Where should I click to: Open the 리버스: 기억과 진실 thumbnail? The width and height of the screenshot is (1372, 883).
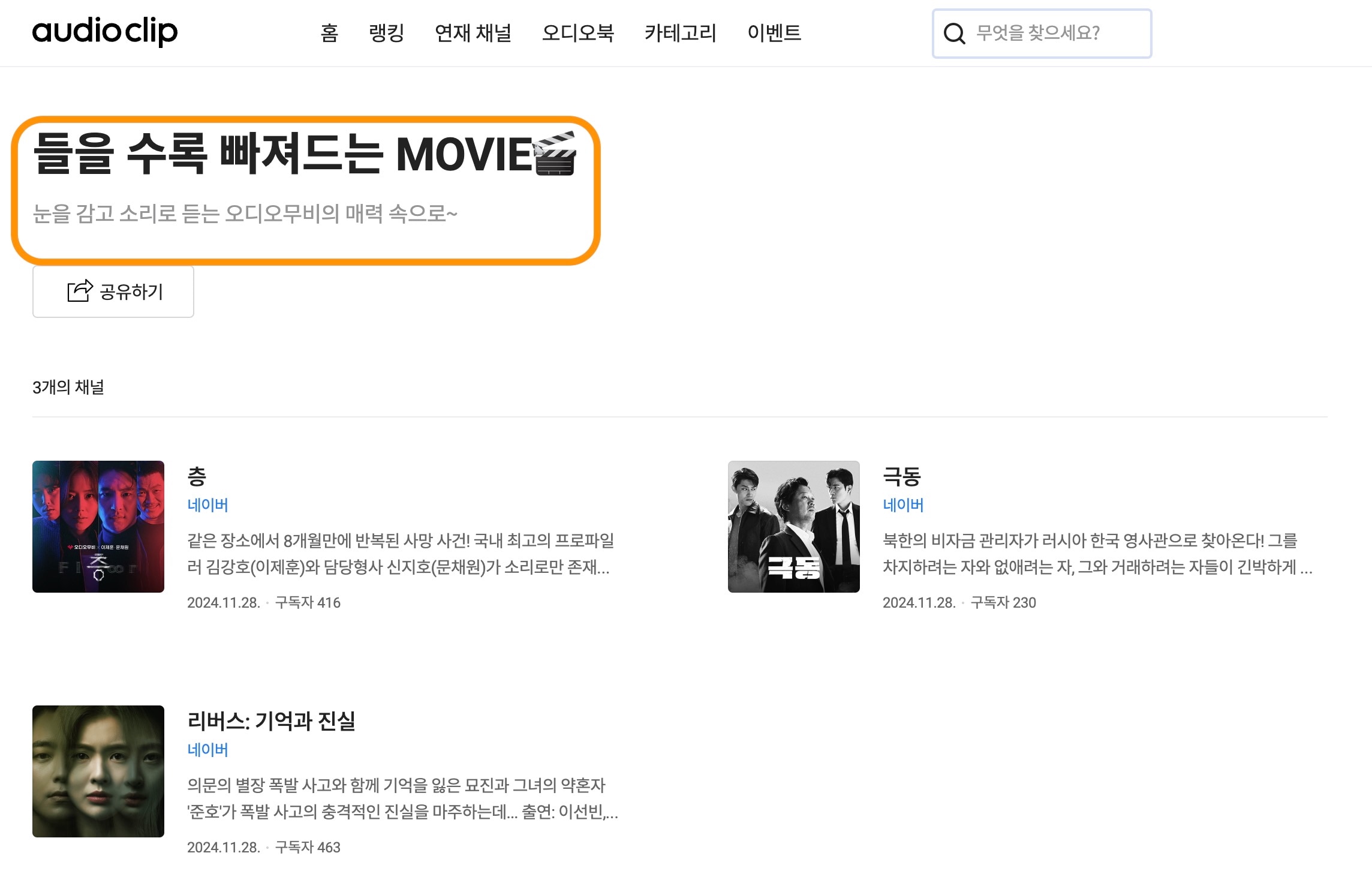pos(98,771)
